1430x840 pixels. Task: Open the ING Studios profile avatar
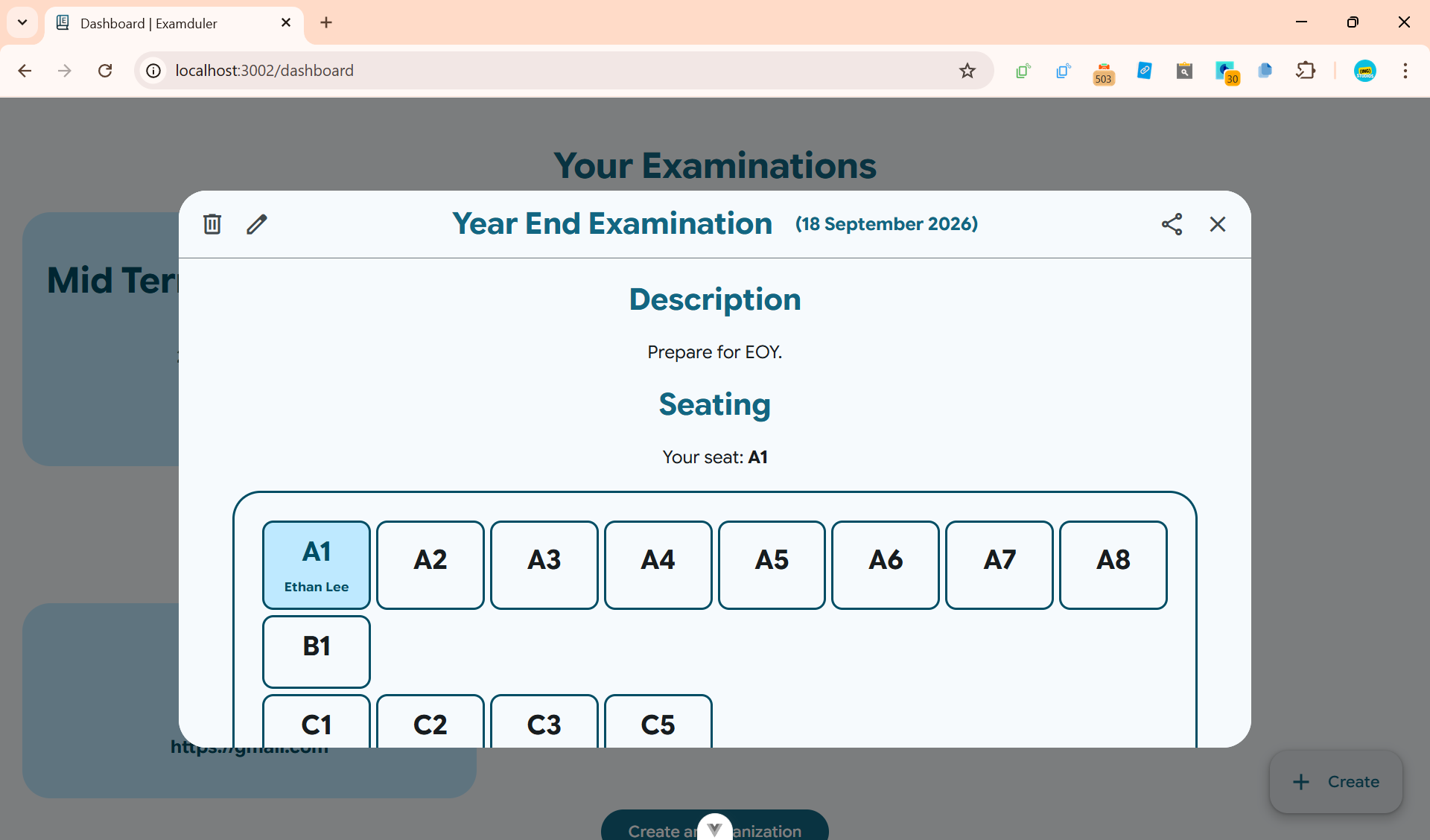pos(1366,71)
